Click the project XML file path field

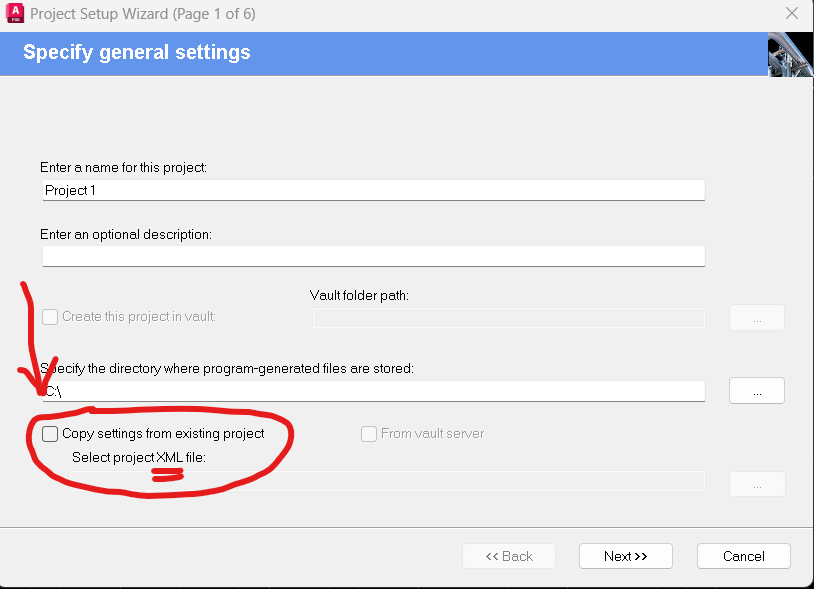pyautogui.click(x=373, y=482)
